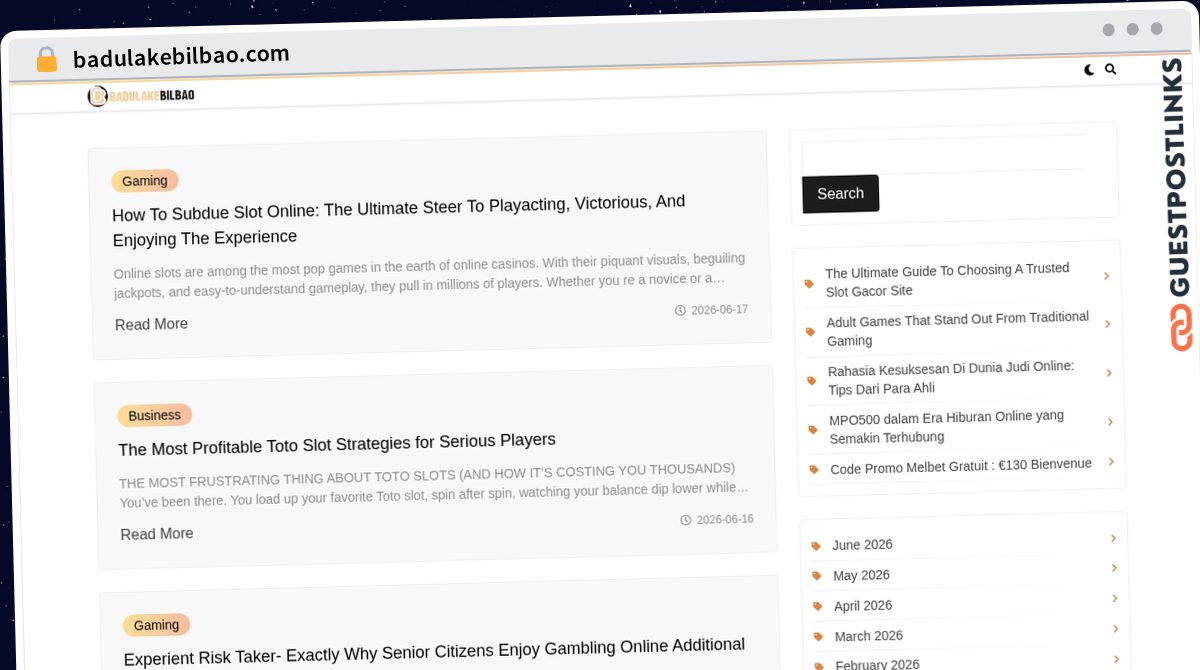1200x670 pixels.
Task: Open 'Rahasia Kesuksesan Di Dunia Judi Online' link
Action: pyautogui.click(x=951, y=378)
